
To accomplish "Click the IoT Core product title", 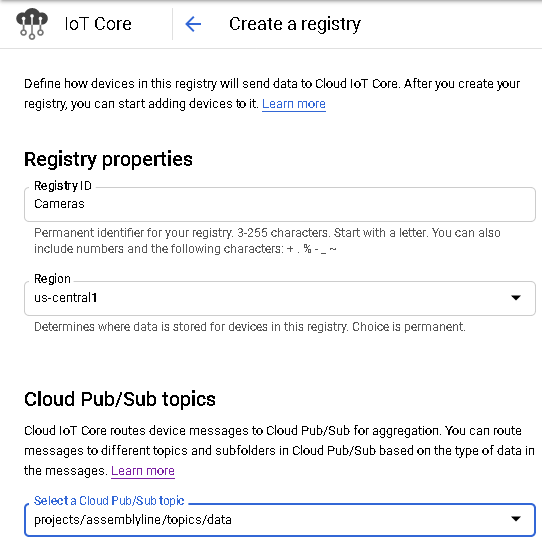I will pyautogui.click(x=98, y=24).
